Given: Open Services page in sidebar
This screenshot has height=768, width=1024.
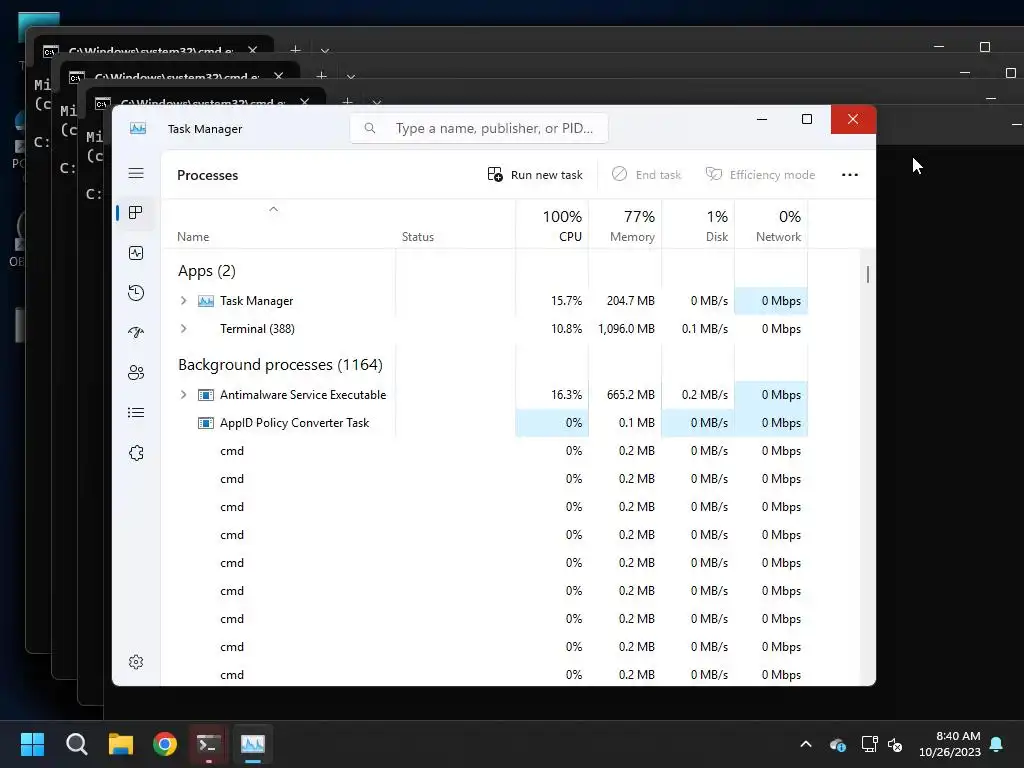Looking at the screenshot, I should pyautogui.click(x=136, y=453).
